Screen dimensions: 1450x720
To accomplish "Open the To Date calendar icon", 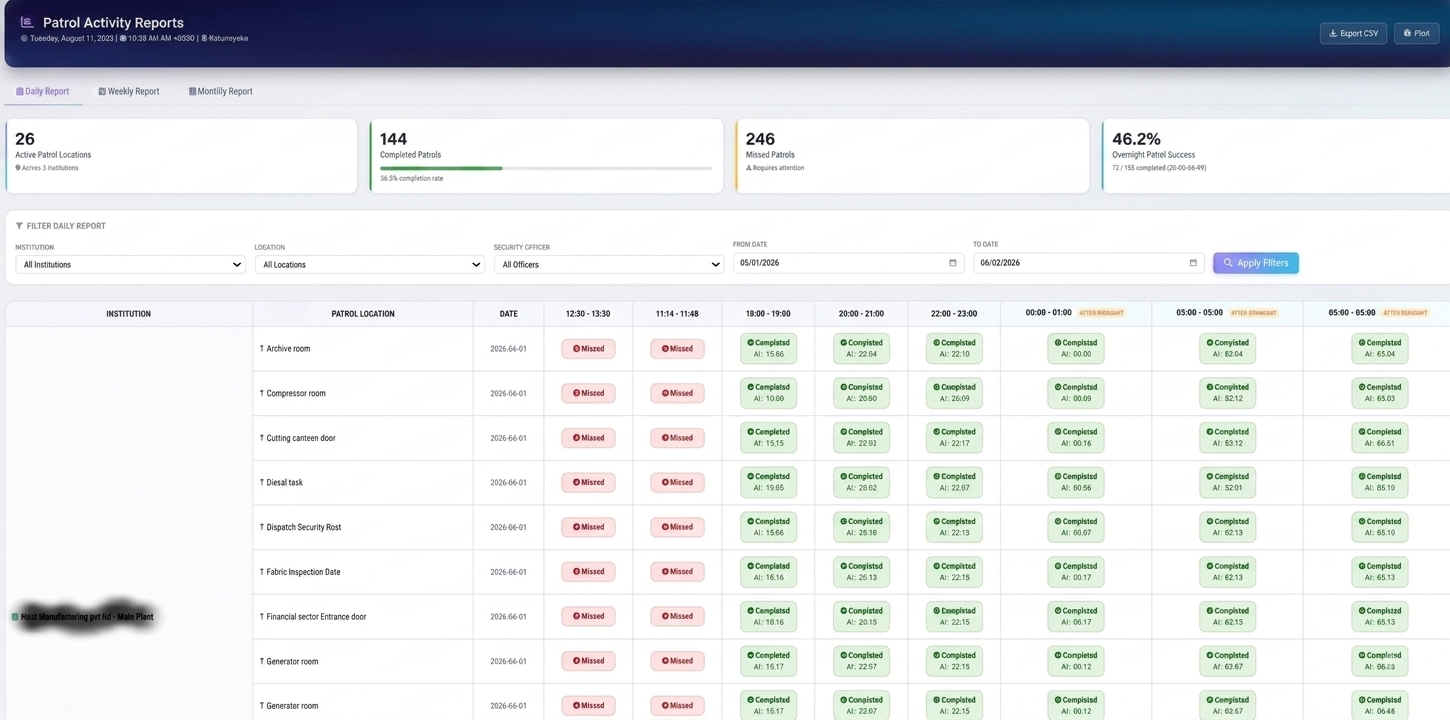I will [x=1192, y=263].
